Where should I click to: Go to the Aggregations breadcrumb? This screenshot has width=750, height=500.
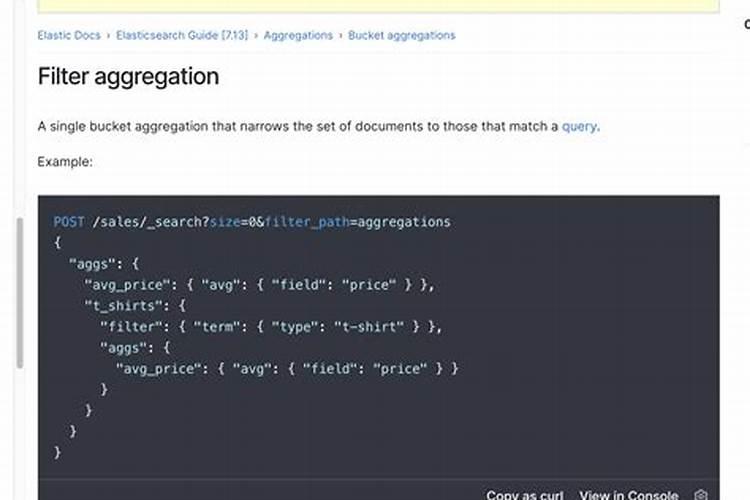click(298, 35)
